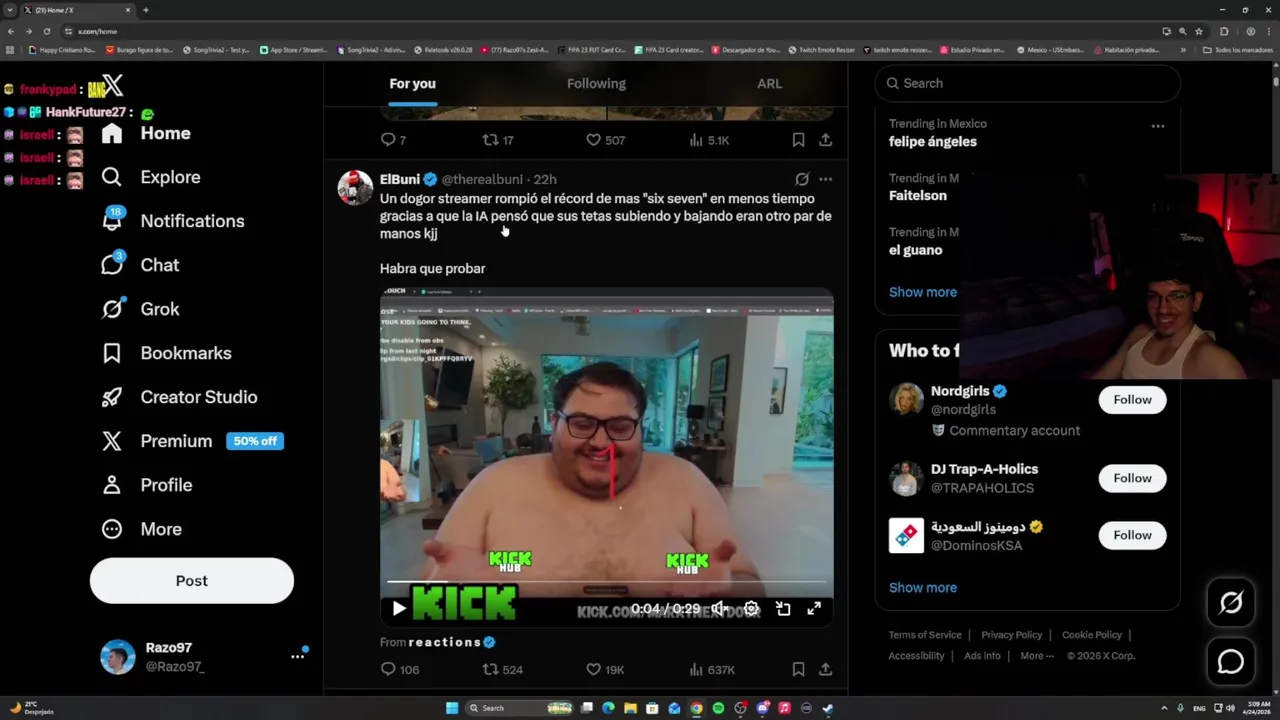Viewport: 1280px width, 720px height.
Task: Open more options on ElBuni post
Action: 825,179
